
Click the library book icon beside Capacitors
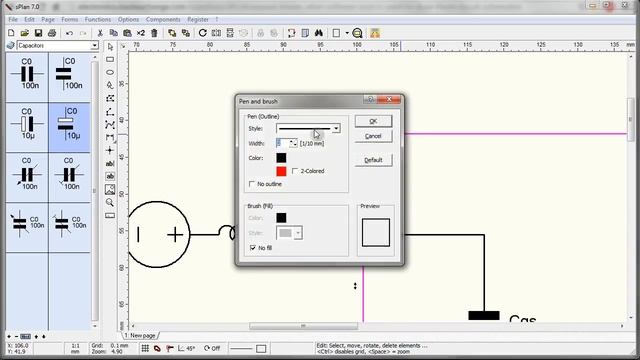tap(11, 46)
